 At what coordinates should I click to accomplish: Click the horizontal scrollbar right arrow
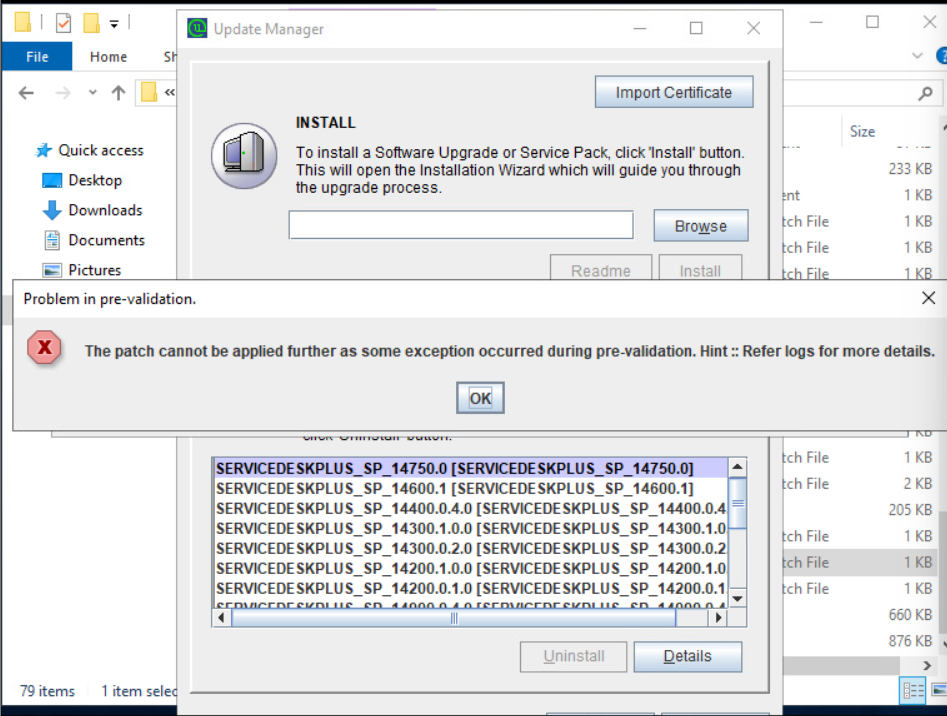pos(718,618)
